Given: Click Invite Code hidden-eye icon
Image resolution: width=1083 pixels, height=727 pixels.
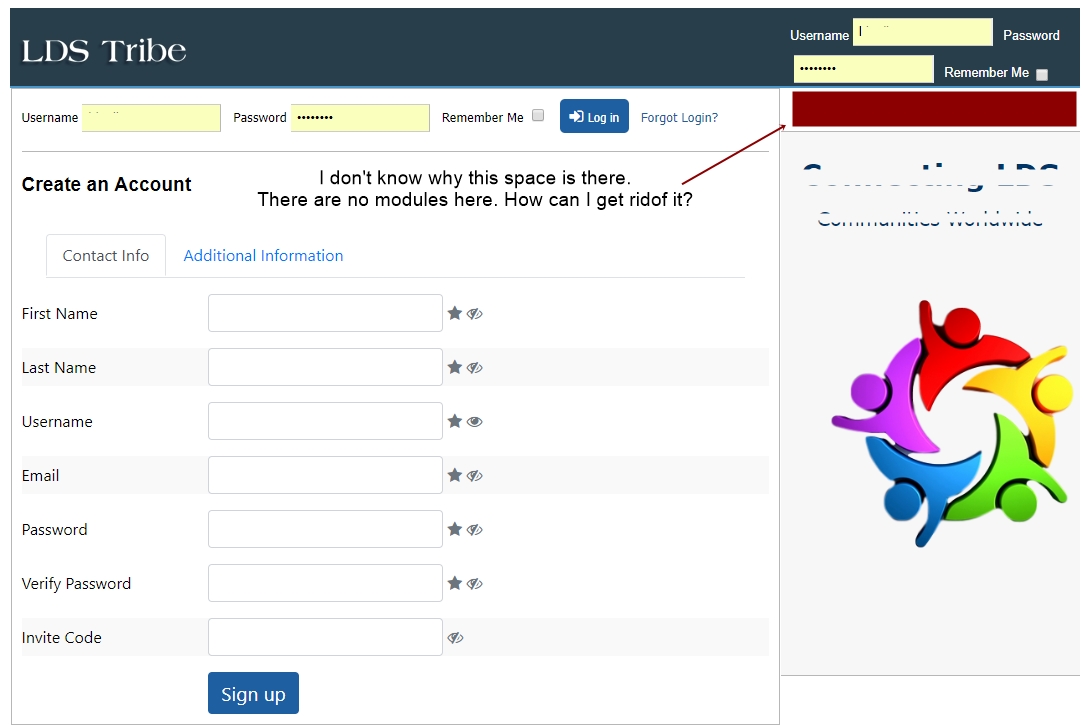Looking at the screenshot, I should click(x=455, y=637).
